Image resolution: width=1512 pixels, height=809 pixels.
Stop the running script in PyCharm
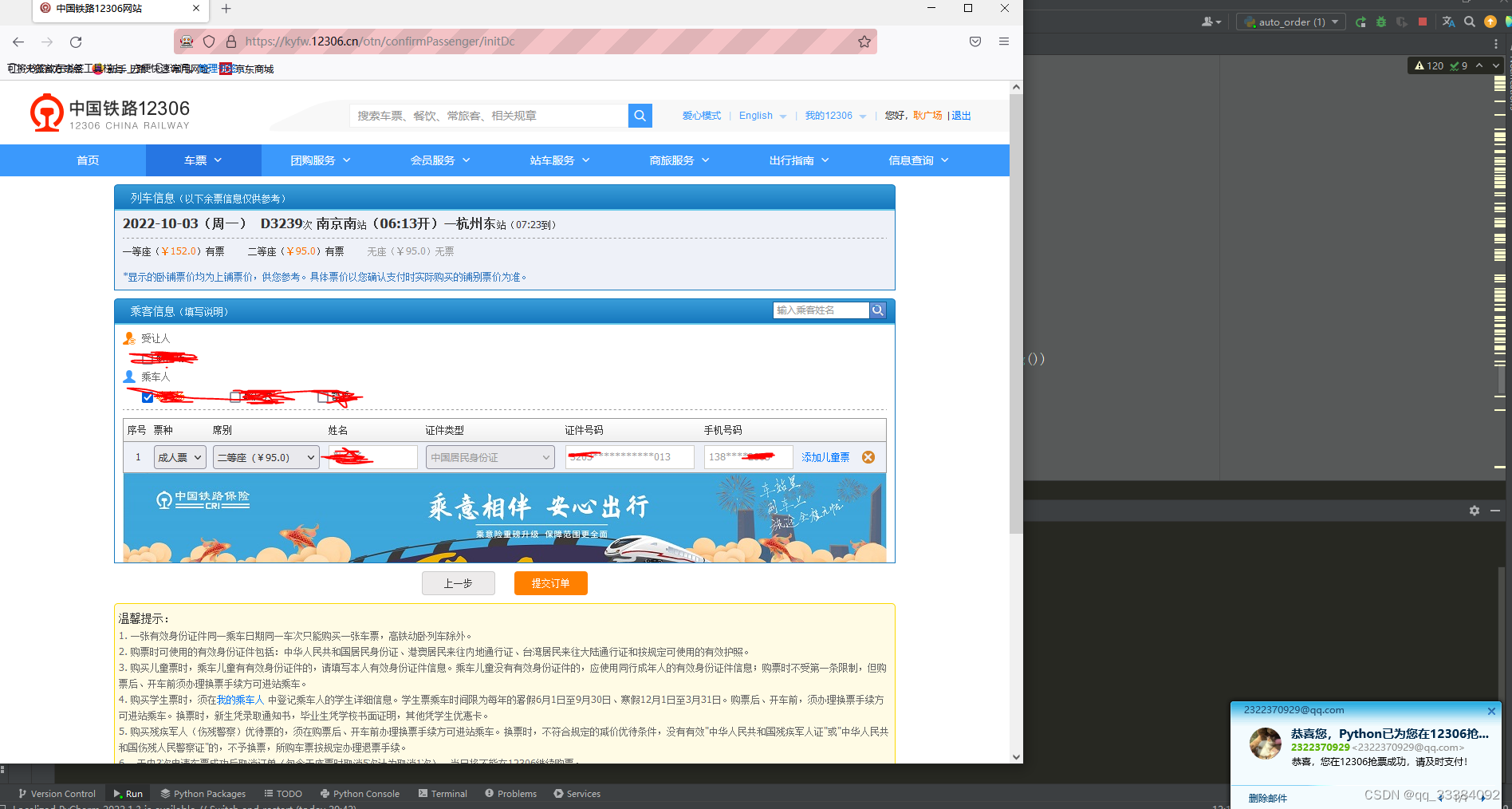[x=1423, y=22]
